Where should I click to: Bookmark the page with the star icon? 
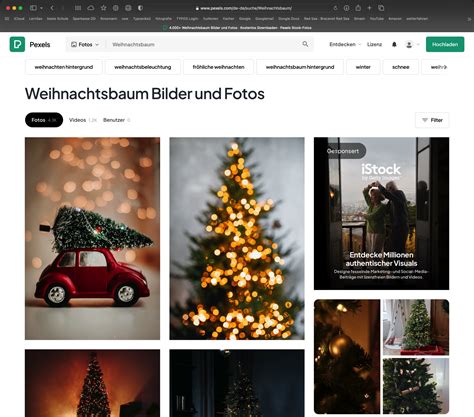pos(103,8)
